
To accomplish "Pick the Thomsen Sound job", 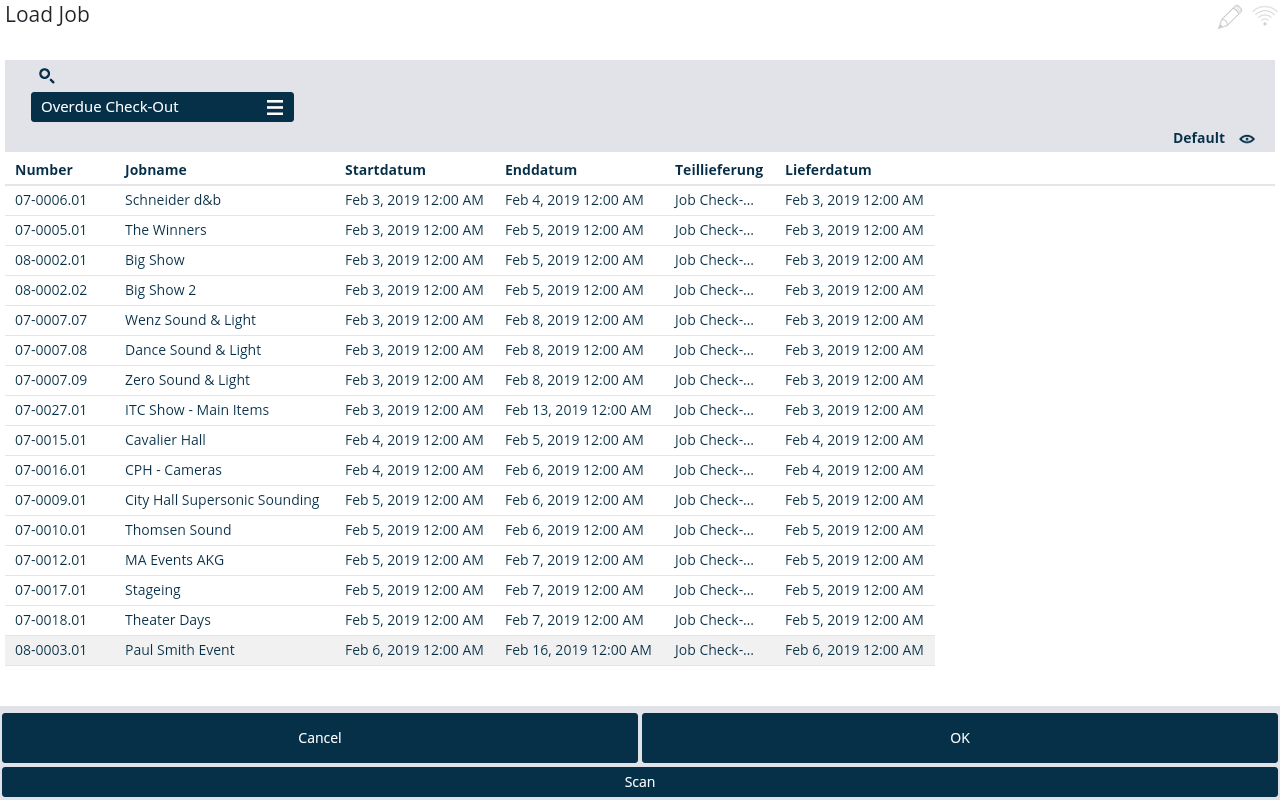I will [x=470, y=530].
